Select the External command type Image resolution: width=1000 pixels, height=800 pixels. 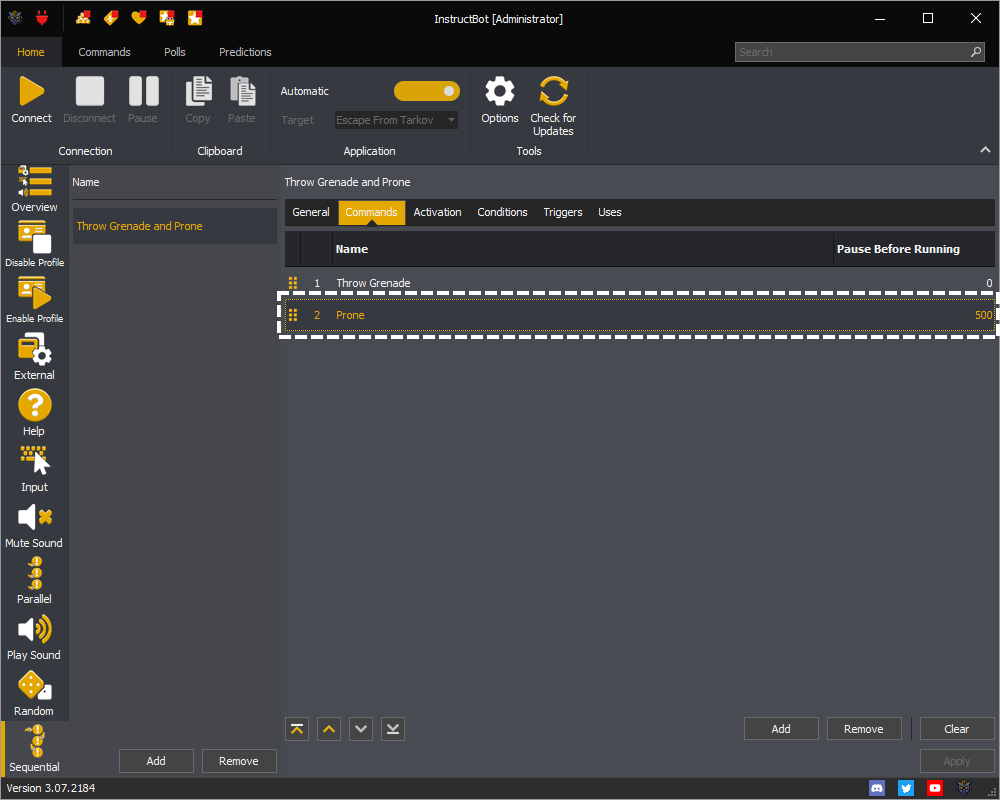[34, 357]
